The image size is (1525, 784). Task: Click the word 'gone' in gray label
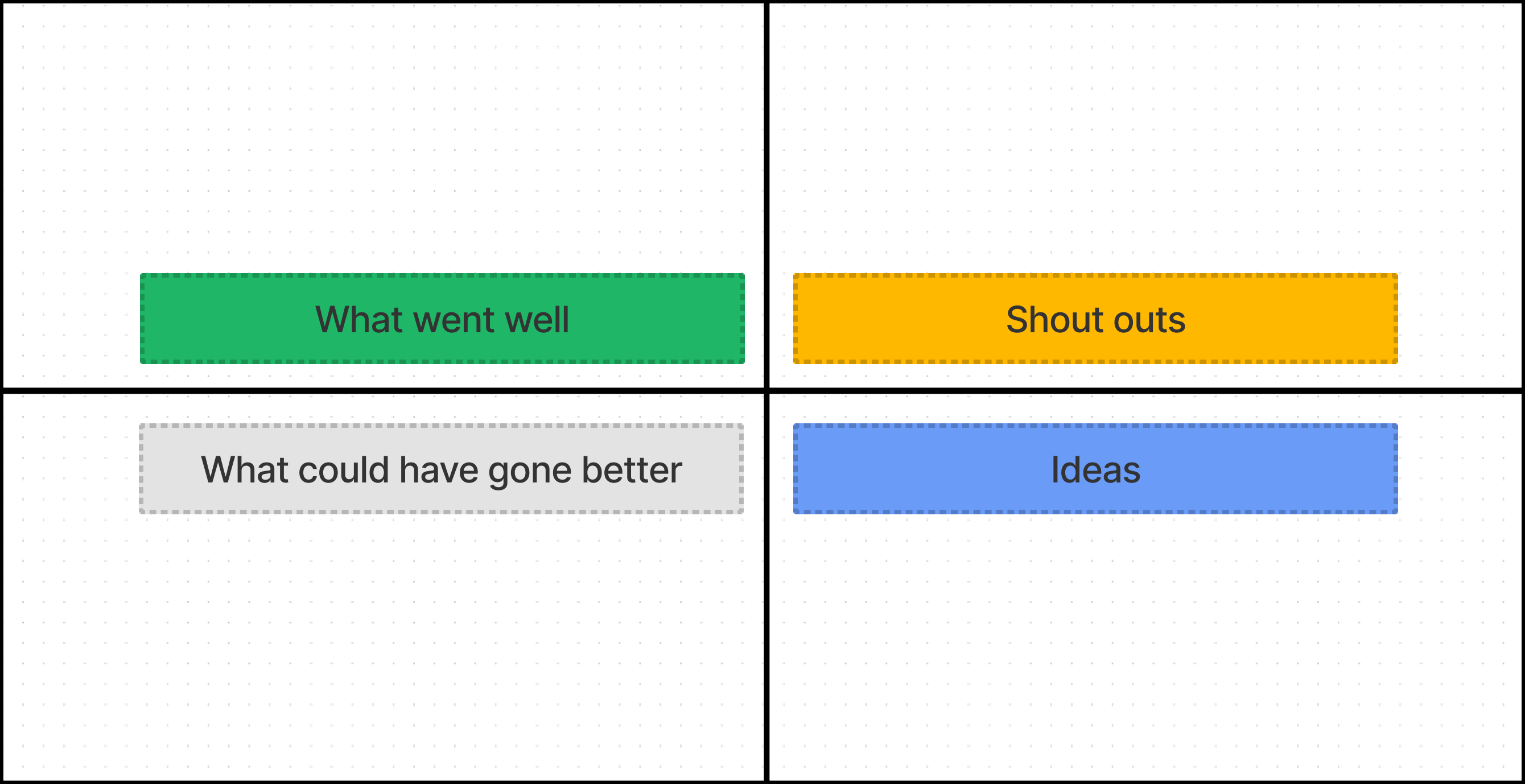tap(530, 470)
